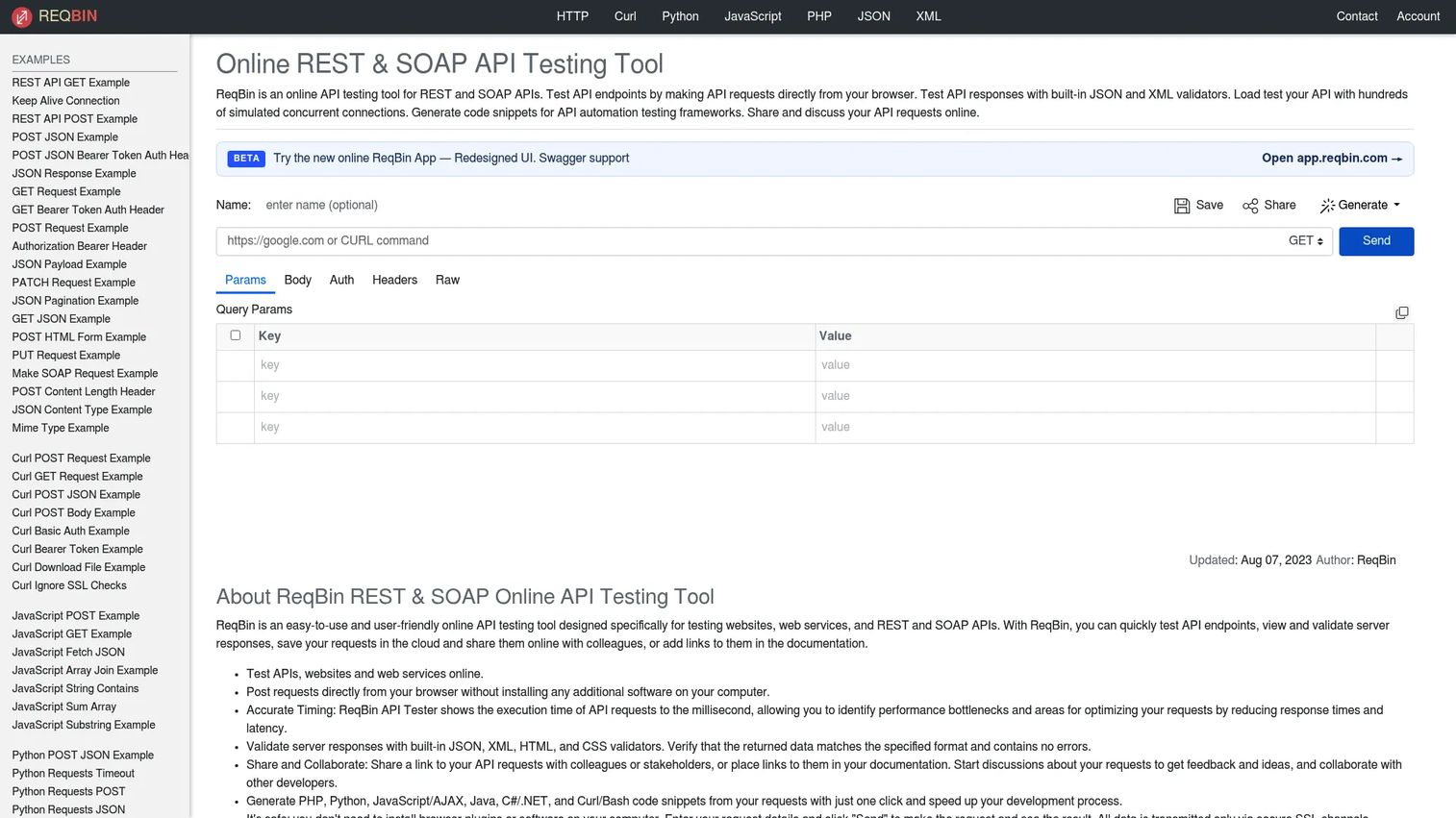Select the Headers tab
This screenshot has height=818, width=1456.
394,280
